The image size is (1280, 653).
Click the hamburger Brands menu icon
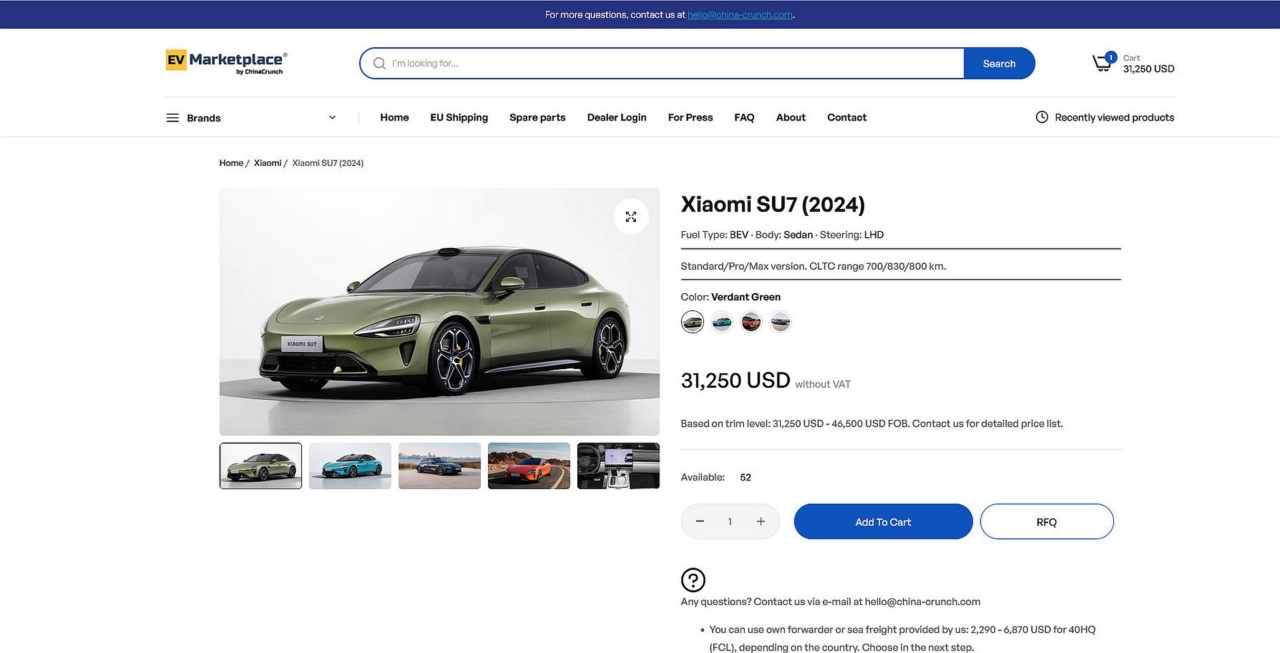(173, 118)
